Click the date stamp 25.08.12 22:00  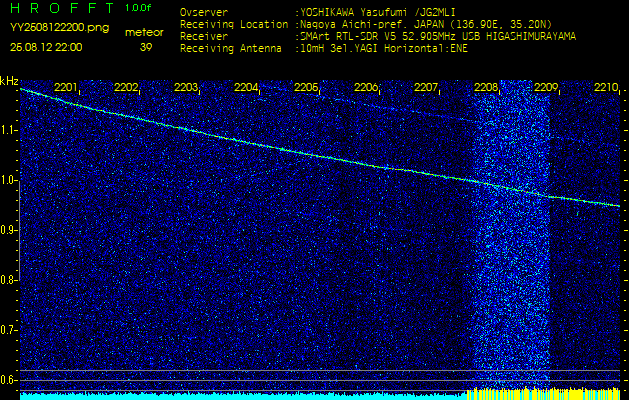(x=46, y=47)
